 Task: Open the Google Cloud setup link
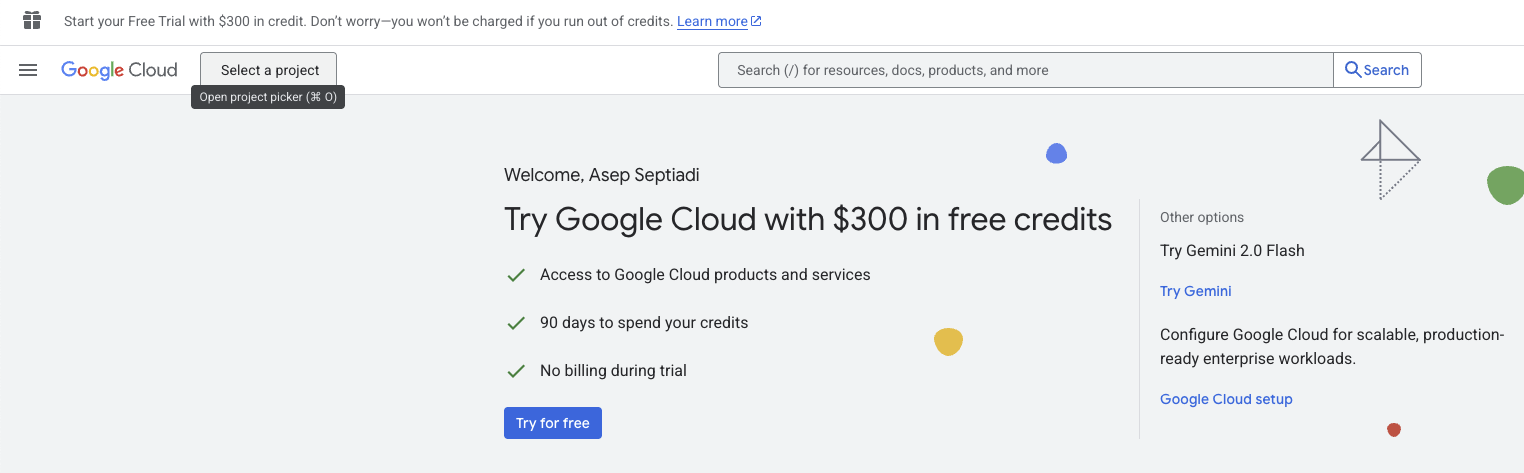coord(1226,399)
